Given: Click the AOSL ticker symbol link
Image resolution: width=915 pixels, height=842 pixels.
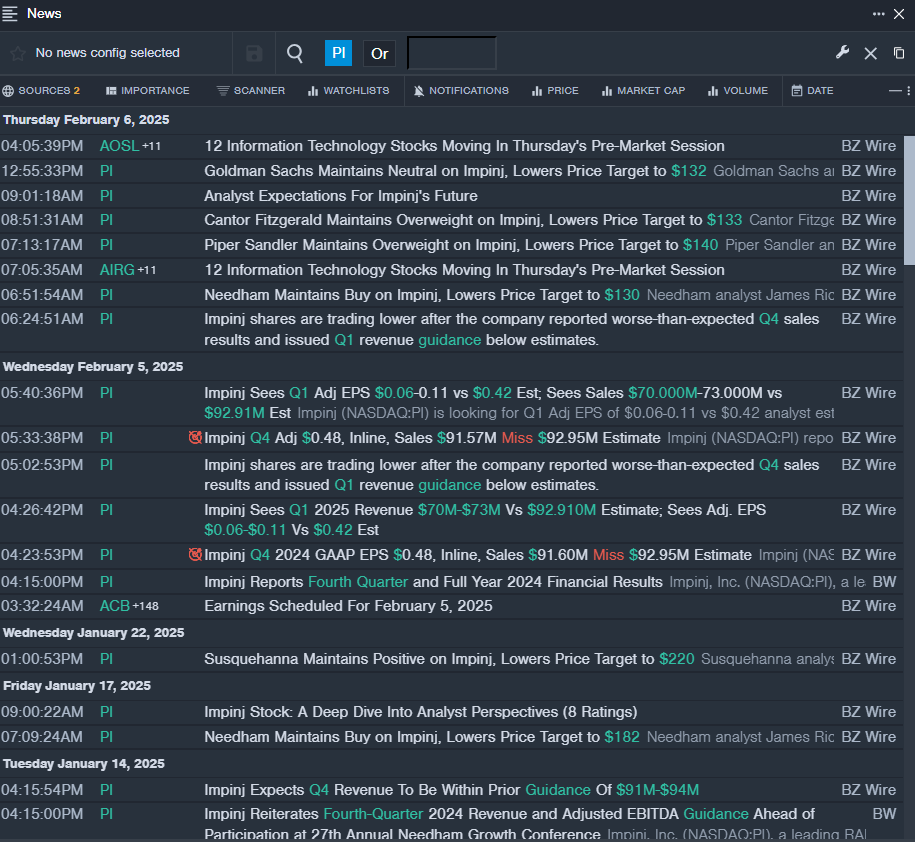Looking at the screenshot, I should tap(119, 146).
